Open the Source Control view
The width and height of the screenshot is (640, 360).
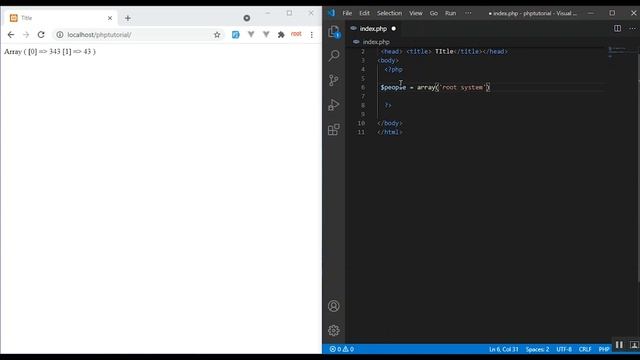[x=333, y=80]
